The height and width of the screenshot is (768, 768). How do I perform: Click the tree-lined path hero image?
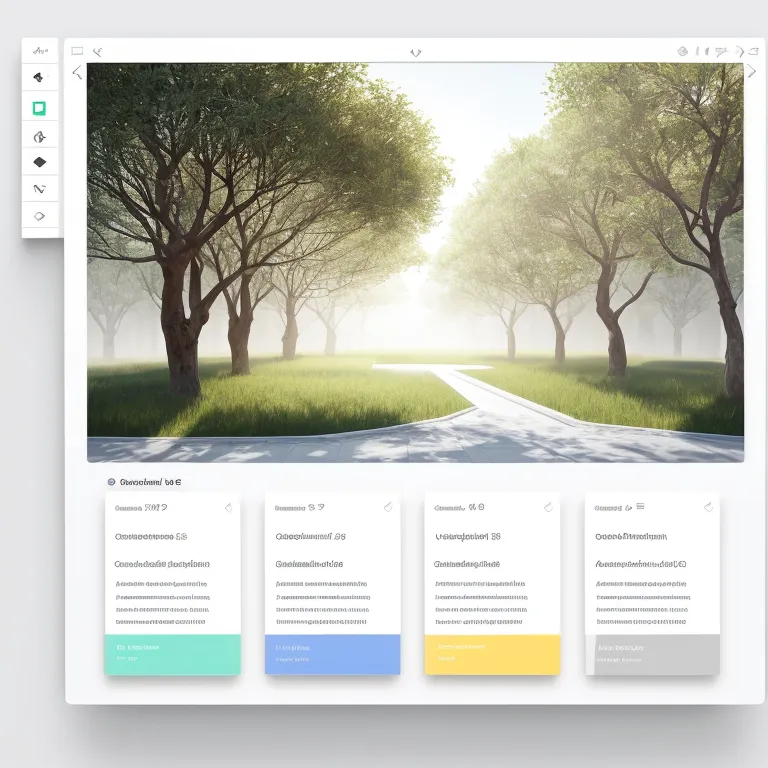[x=415, y=262]
